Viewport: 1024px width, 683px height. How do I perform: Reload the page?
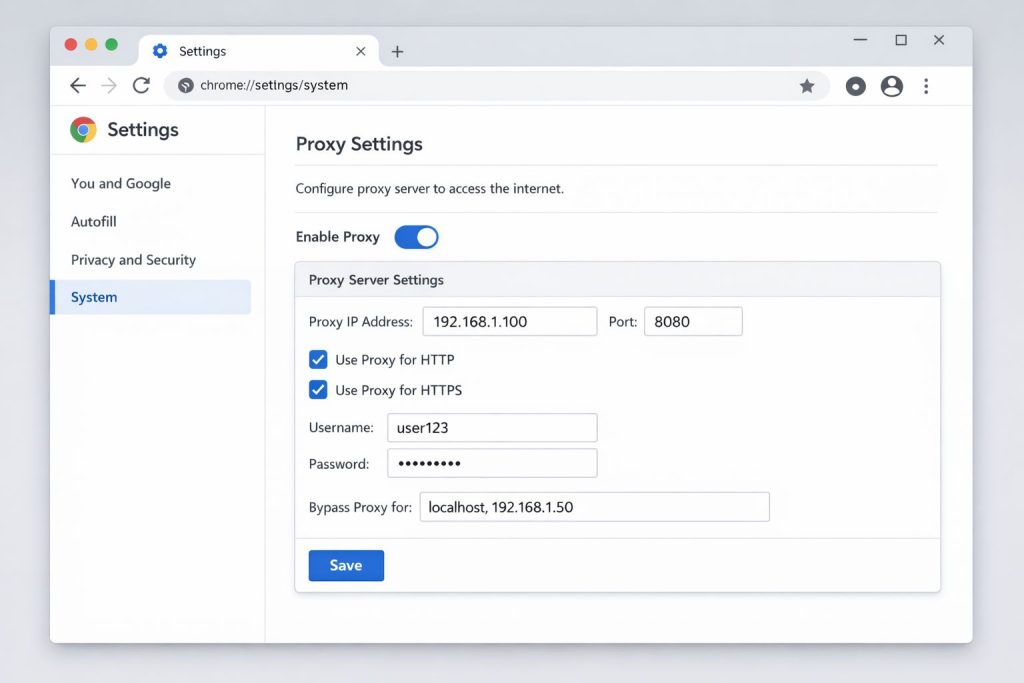[141, 86]
